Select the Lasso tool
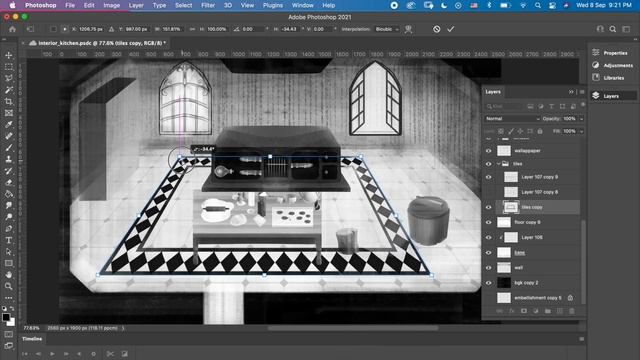This screenshot has width=640, height=360. (9, 78)
